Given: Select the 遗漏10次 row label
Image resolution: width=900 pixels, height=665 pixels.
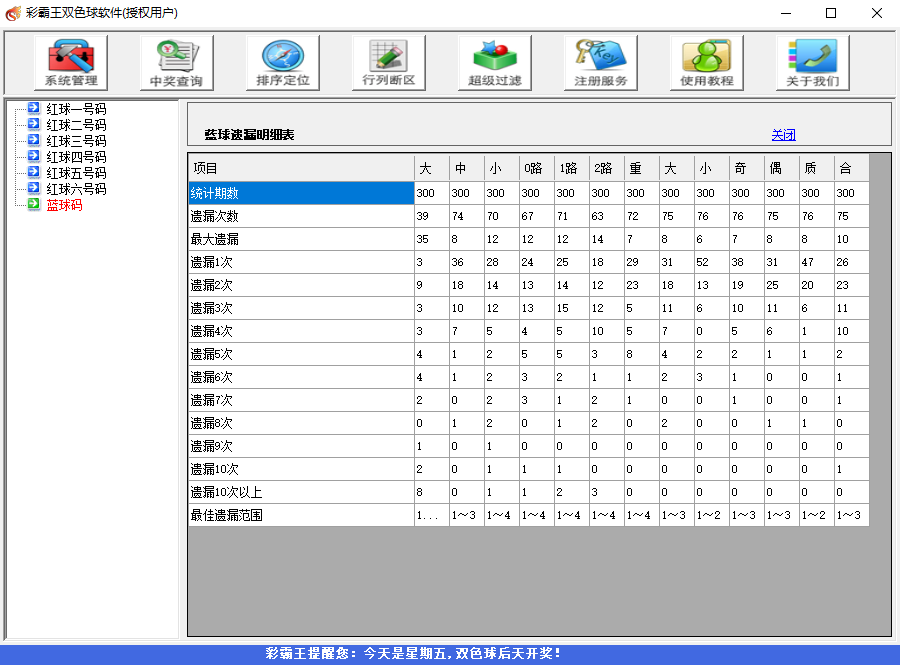Looking at the screenshot, I should pyautogui.click(x=301, y=469).
